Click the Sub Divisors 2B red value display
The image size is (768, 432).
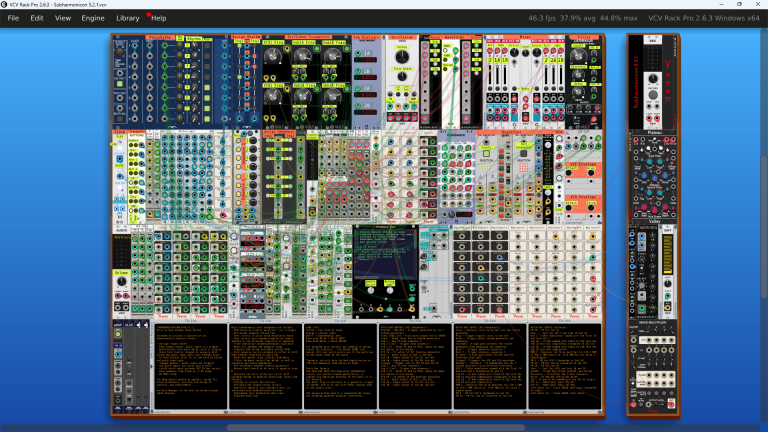coord(365,112)
